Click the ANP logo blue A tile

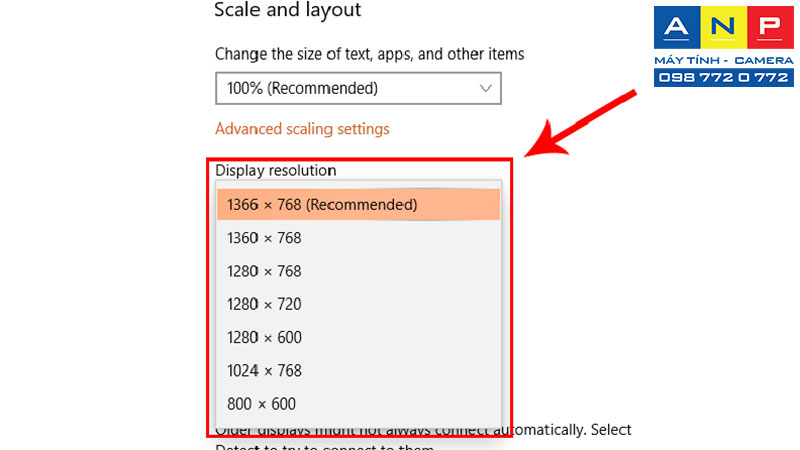[x=677, y=27]
